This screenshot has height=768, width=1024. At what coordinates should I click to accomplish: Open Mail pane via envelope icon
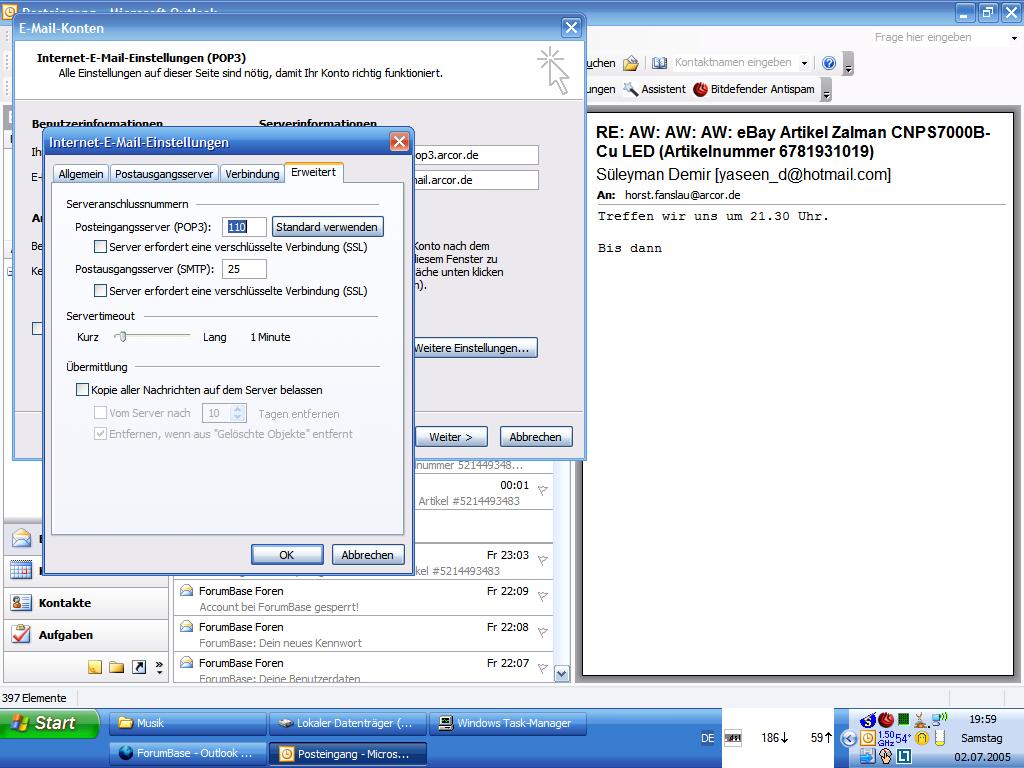21,538
